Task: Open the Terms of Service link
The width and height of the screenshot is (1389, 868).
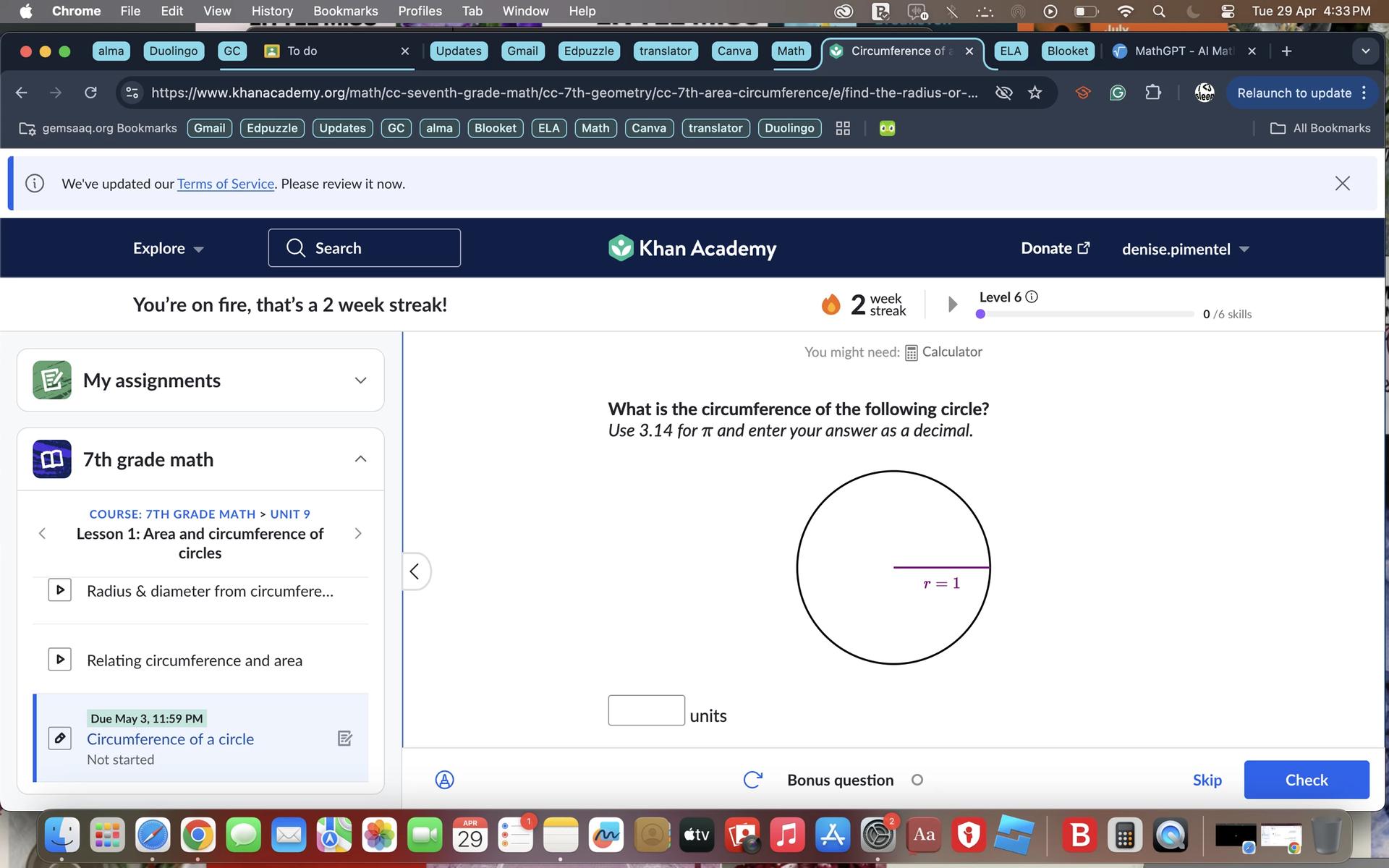Action: coord(226,184)
